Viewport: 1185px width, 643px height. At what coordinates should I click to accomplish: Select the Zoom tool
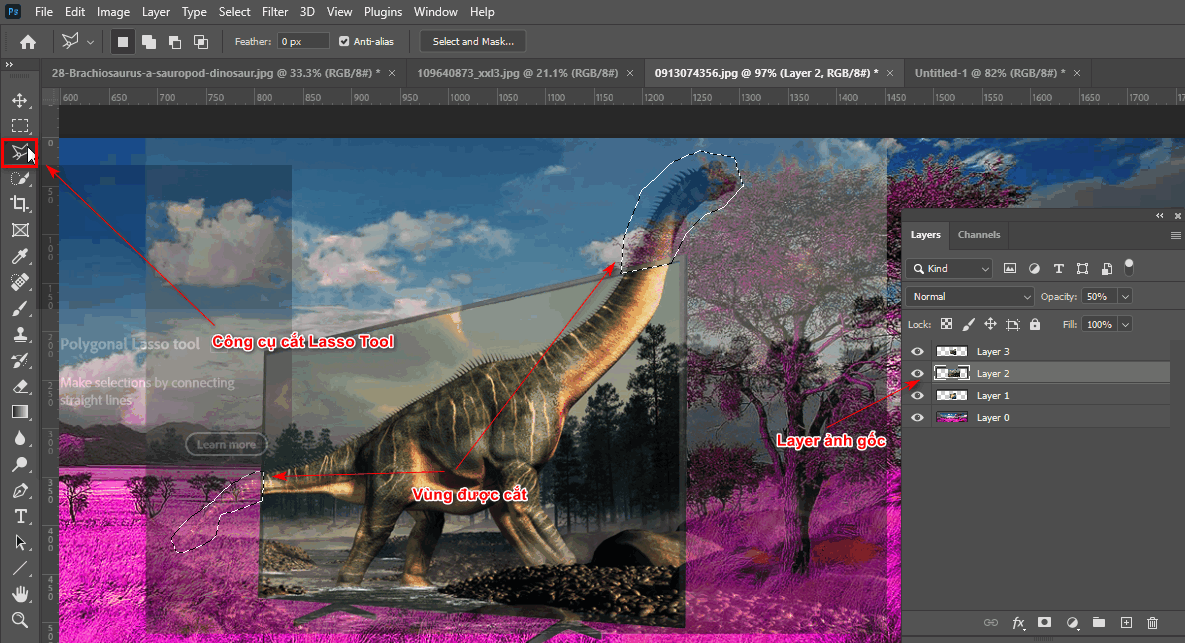pos(20,620)
